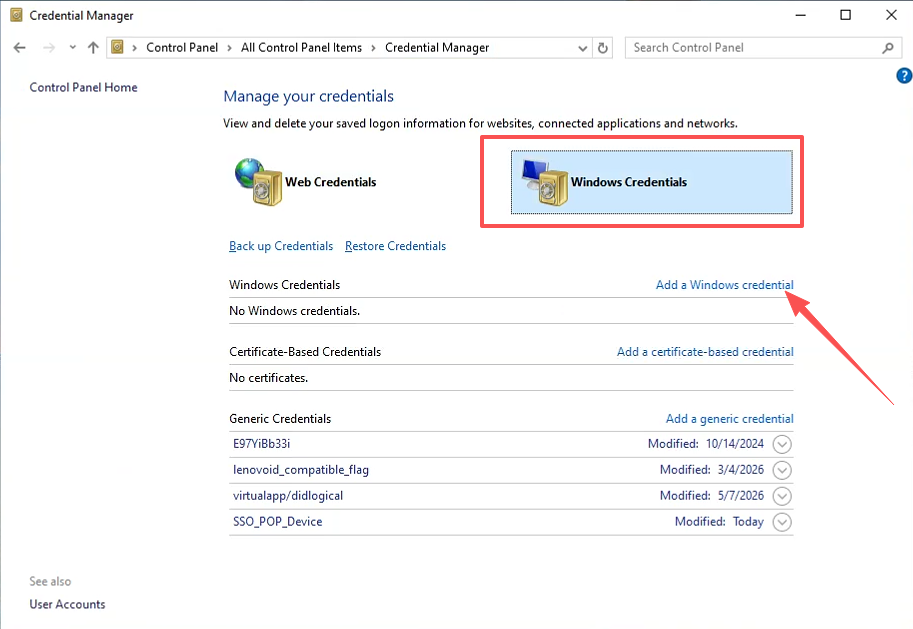Open Control Panel Home
Image resolution: width=913 pixels, height=629 pixels.
click(83, 87)
